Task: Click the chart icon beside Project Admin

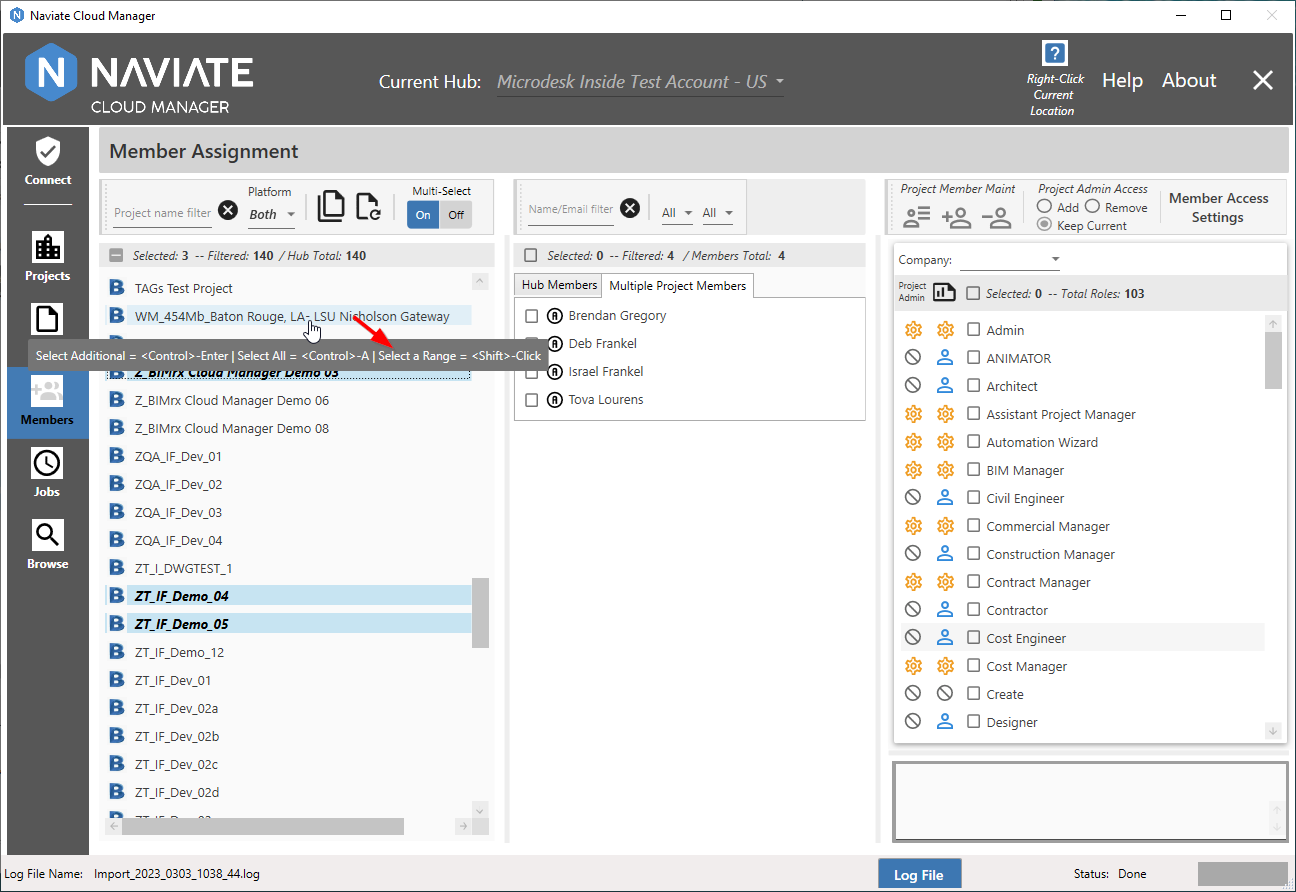Action: point(945,293)
